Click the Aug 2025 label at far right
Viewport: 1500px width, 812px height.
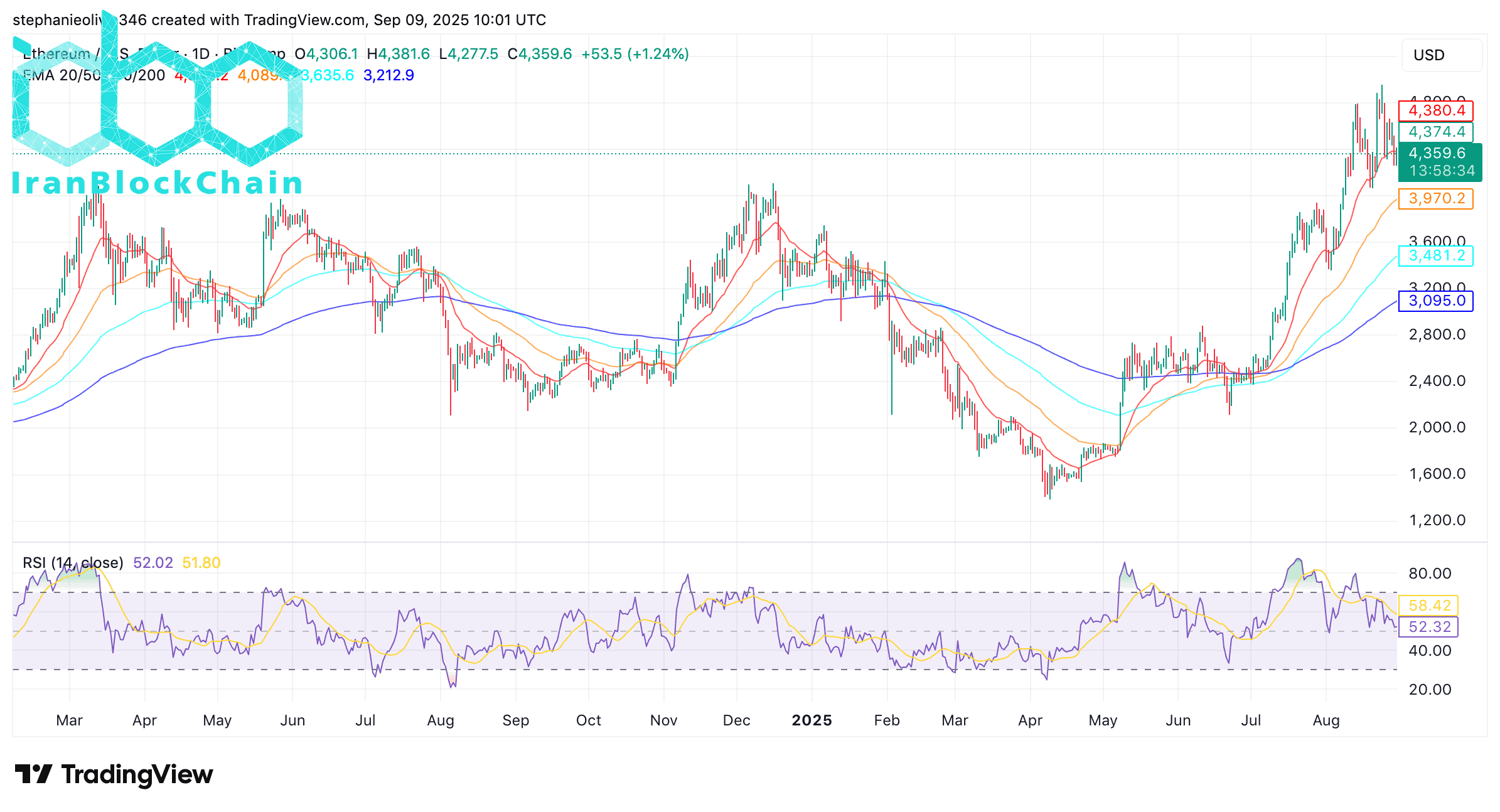pos(1326,720)
